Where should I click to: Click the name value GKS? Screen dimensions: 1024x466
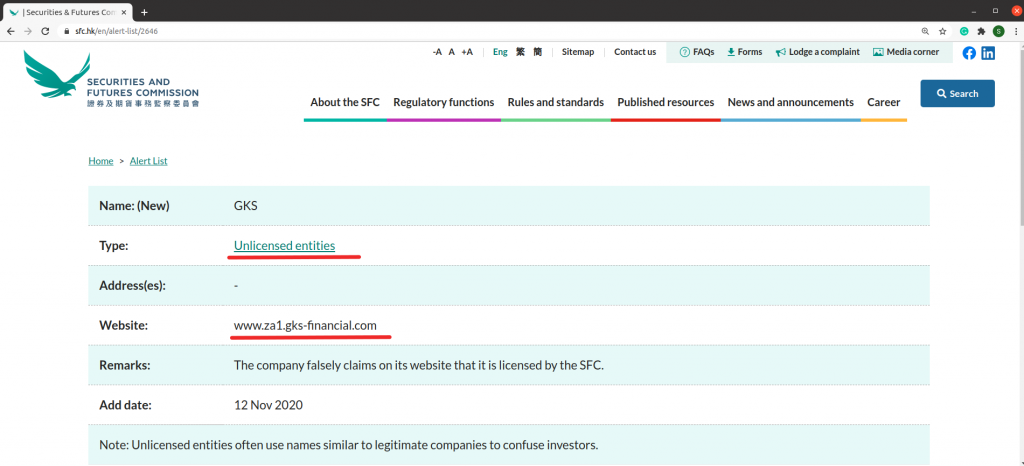coord(246,206)
